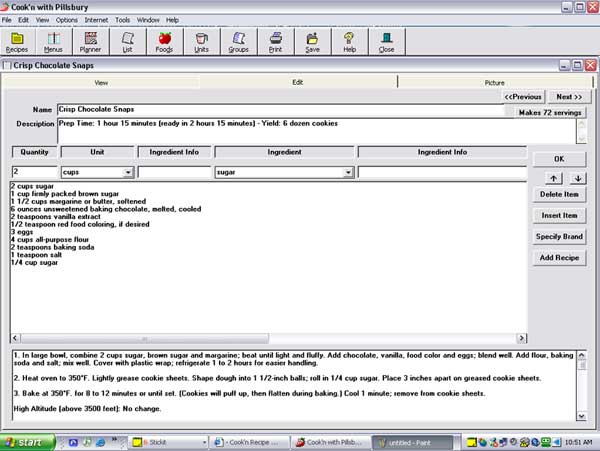Switch to the Picture tab

(494, 83)
